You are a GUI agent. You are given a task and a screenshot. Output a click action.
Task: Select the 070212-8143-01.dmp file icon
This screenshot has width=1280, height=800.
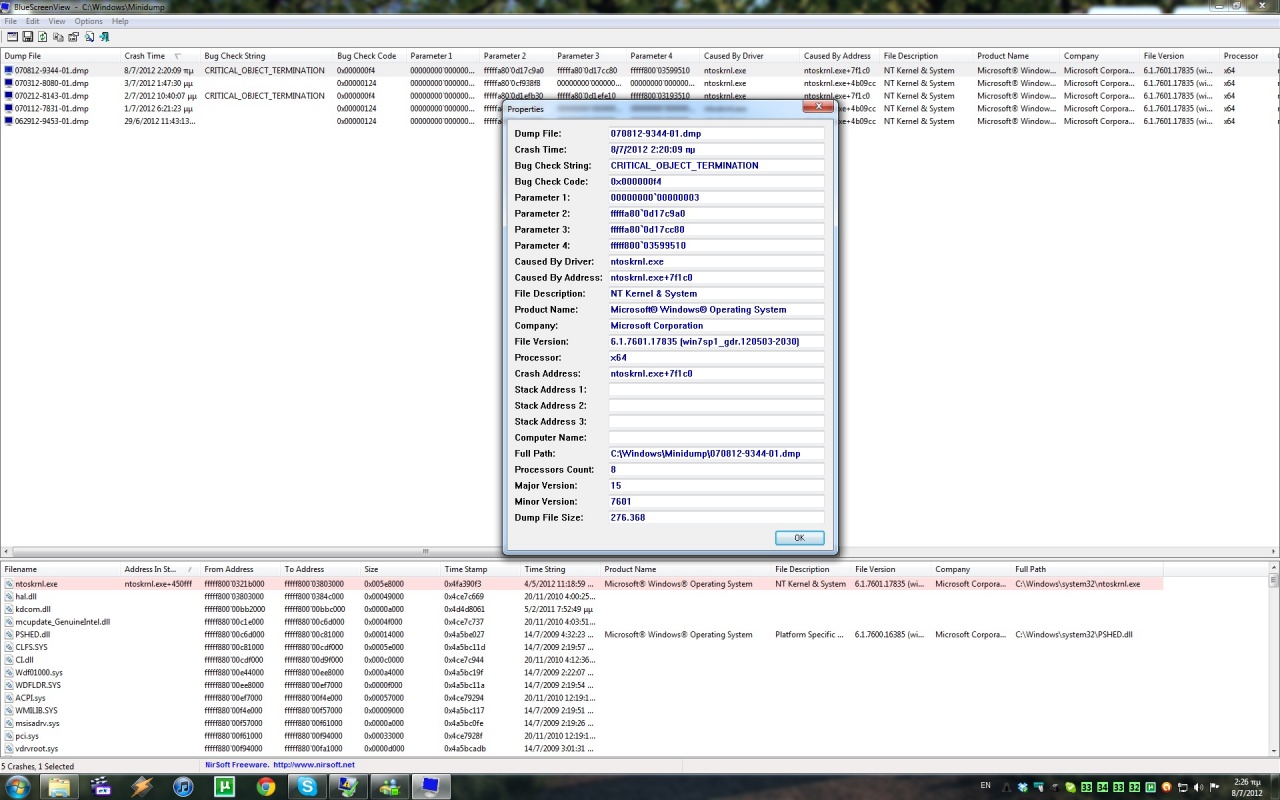click(8, 96)
